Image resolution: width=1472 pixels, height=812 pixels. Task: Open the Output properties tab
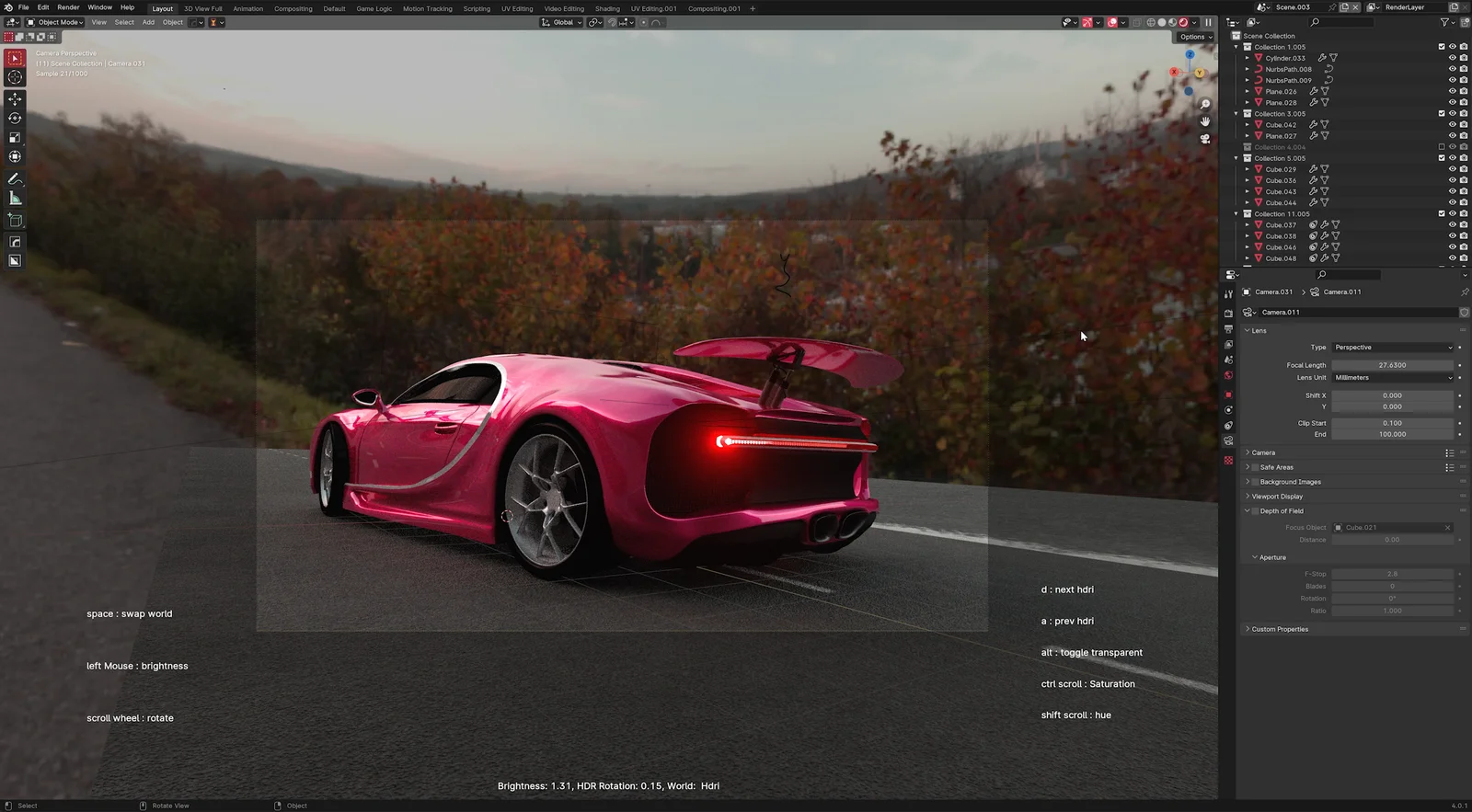pyautogui.click(x=1228, y=329)
